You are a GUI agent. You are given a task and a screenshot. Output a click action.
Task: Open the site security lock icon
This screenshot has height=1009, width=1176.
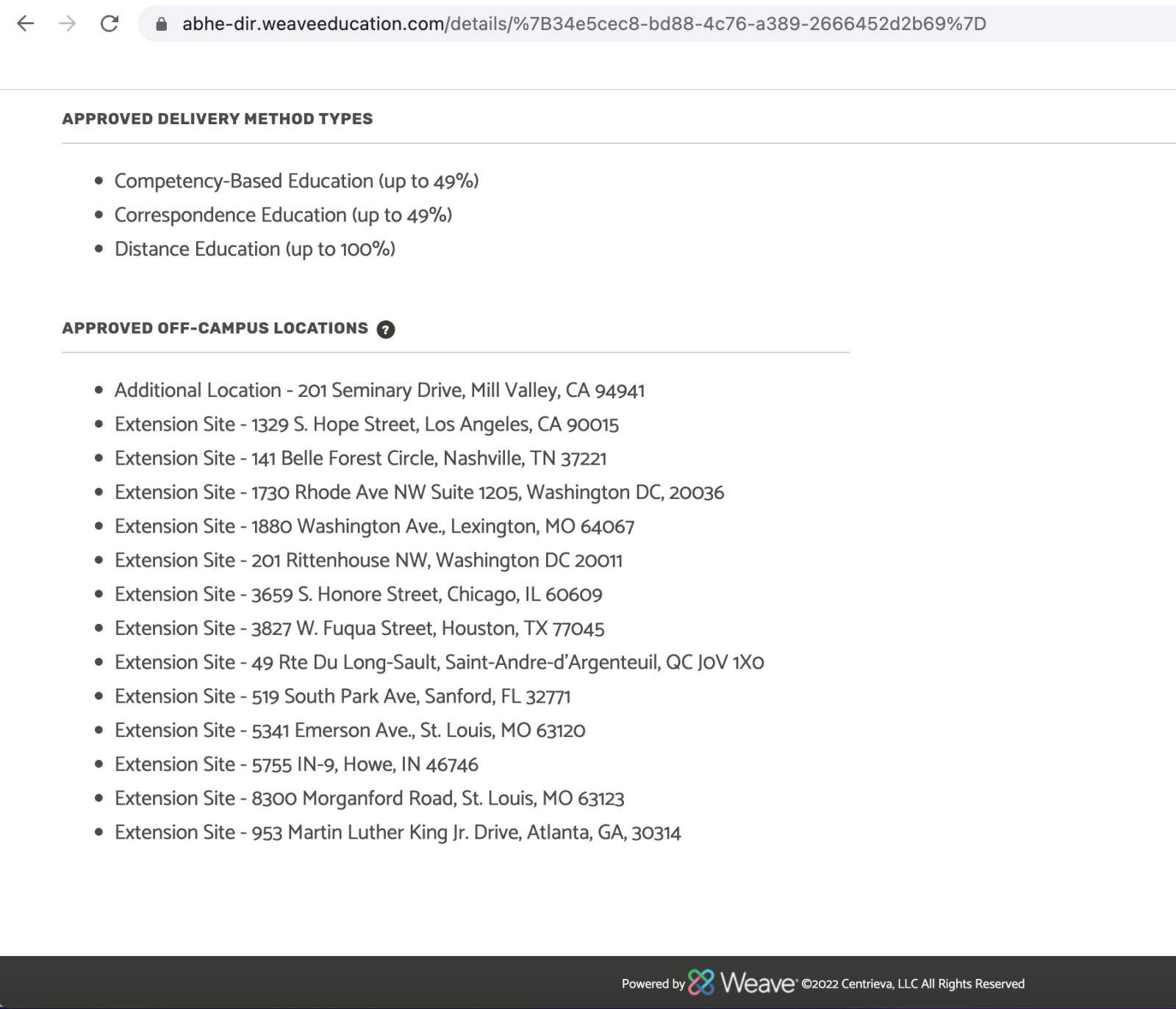click(x=160, y=24)
